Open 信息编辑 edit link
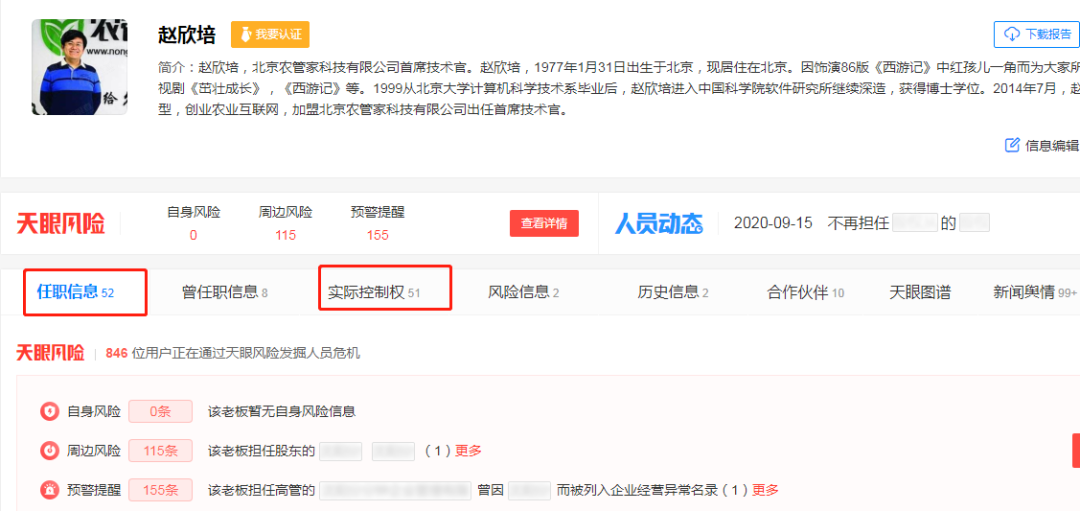The width and height of the screenshot is (1080, 511). pos(1043,145)
